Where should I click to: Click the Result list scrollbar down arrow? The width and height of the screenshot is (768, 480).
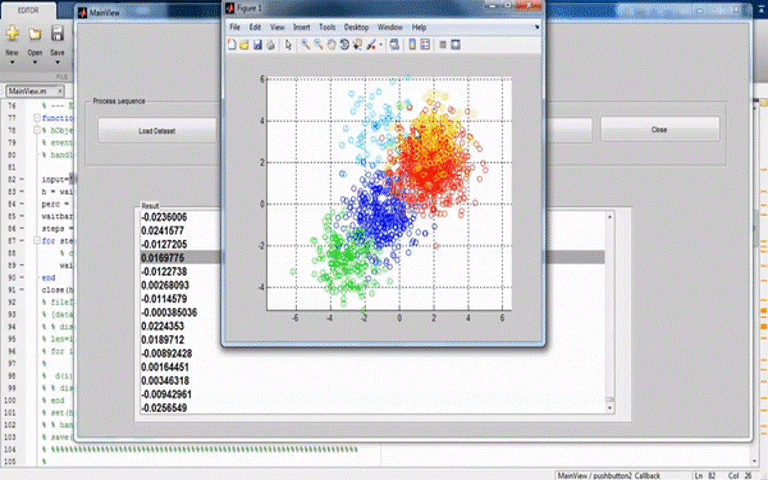click(610, 408)
